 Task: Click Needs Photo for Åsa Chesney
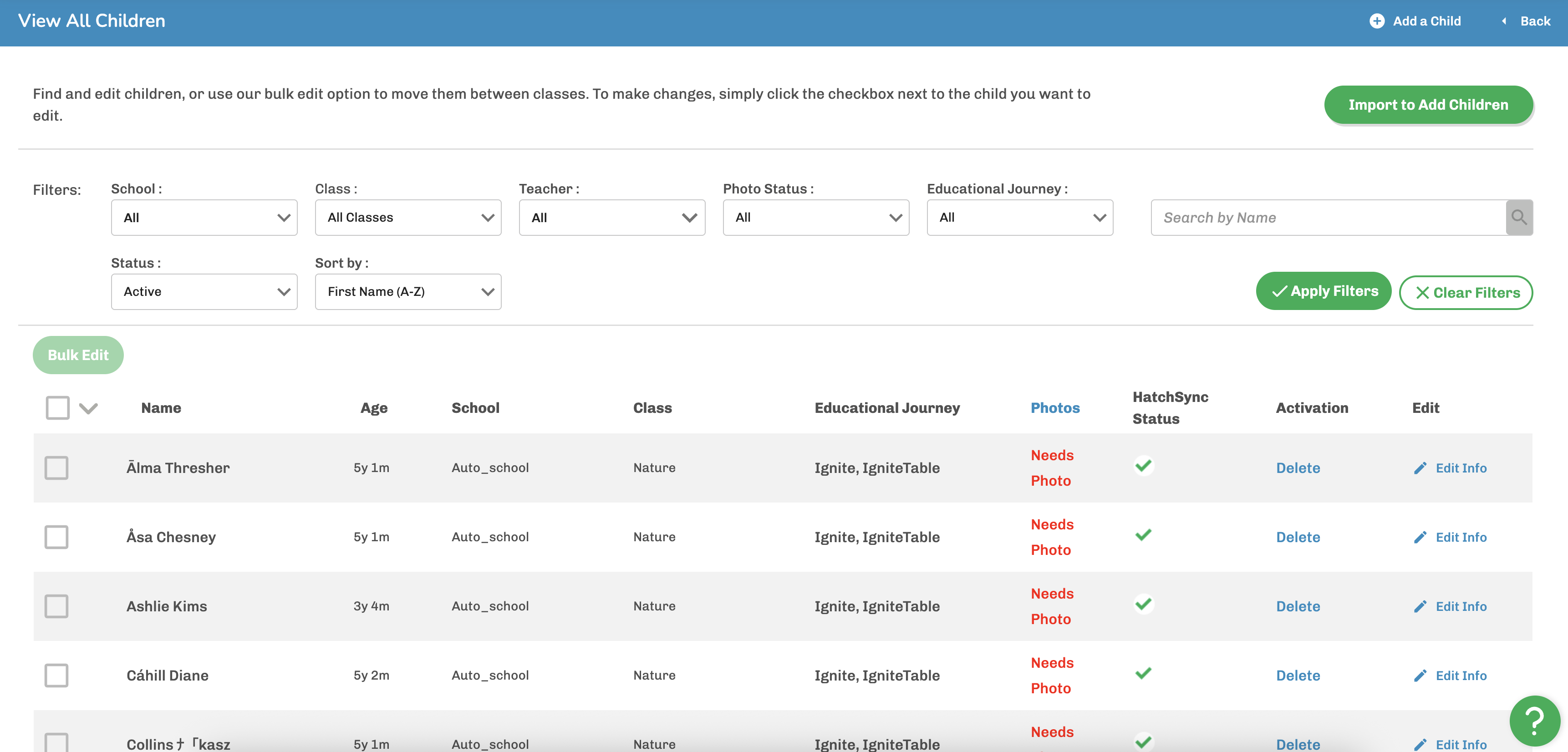1052,537
